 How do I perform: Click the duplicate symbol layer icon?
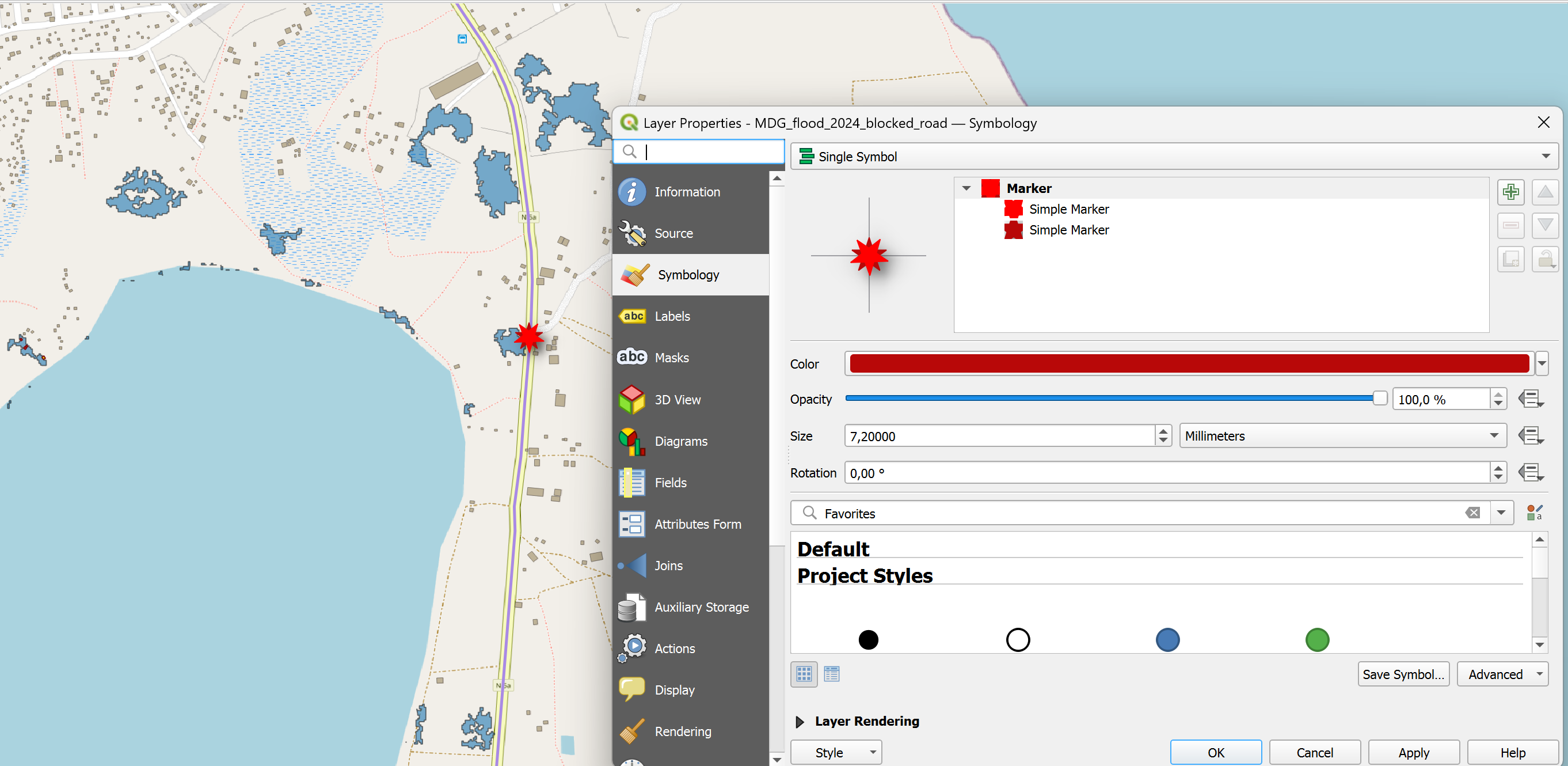coord(1510,259)
